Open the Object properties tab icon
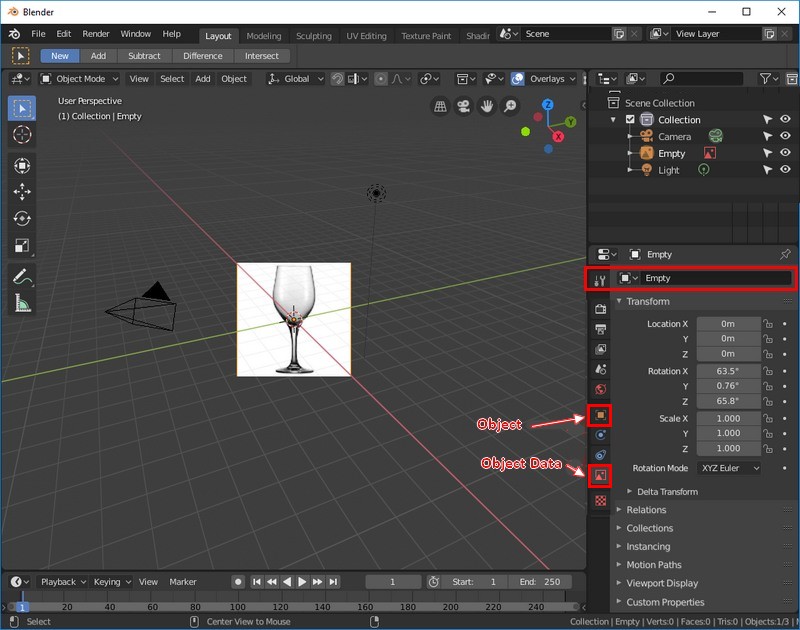Screen dimensions: 800x630 click(600, 415)
